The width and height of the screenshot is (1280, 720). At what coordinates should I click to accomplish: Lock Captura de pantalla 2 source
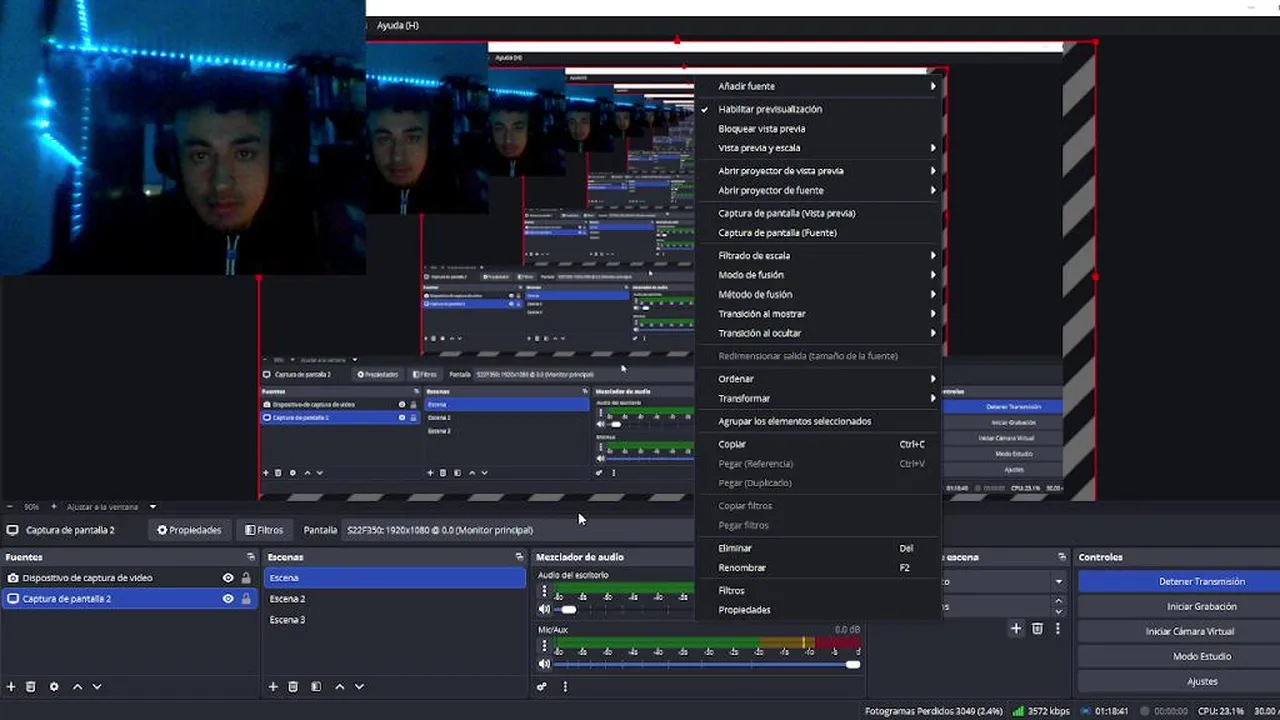point(246,599)
